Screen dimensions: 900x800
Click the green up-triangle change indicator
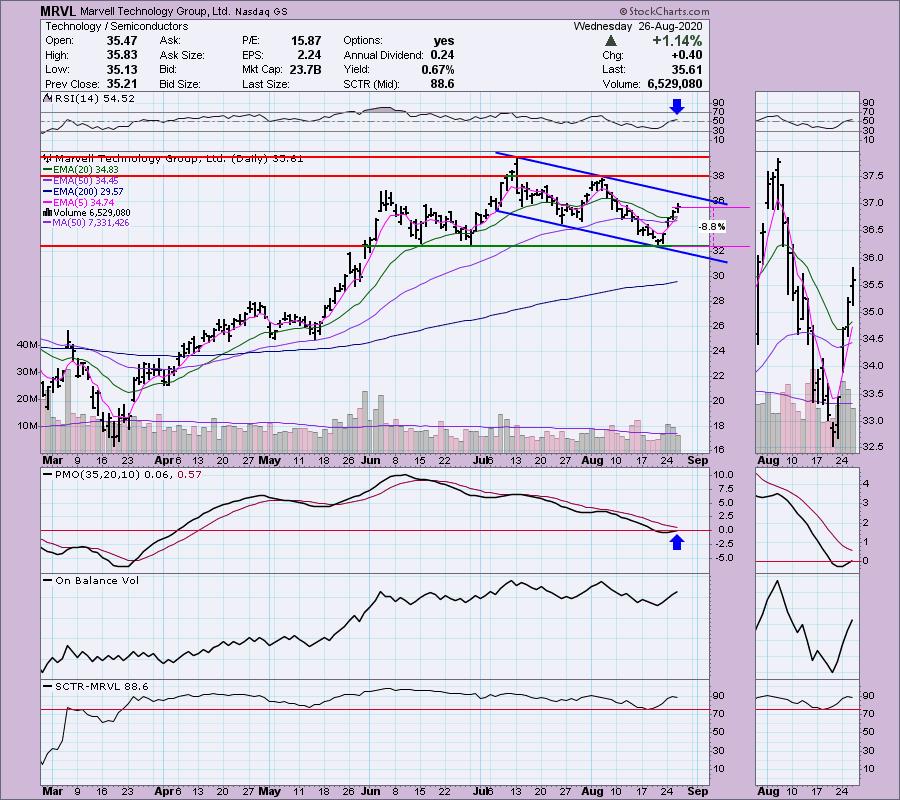tap(611, 41)
